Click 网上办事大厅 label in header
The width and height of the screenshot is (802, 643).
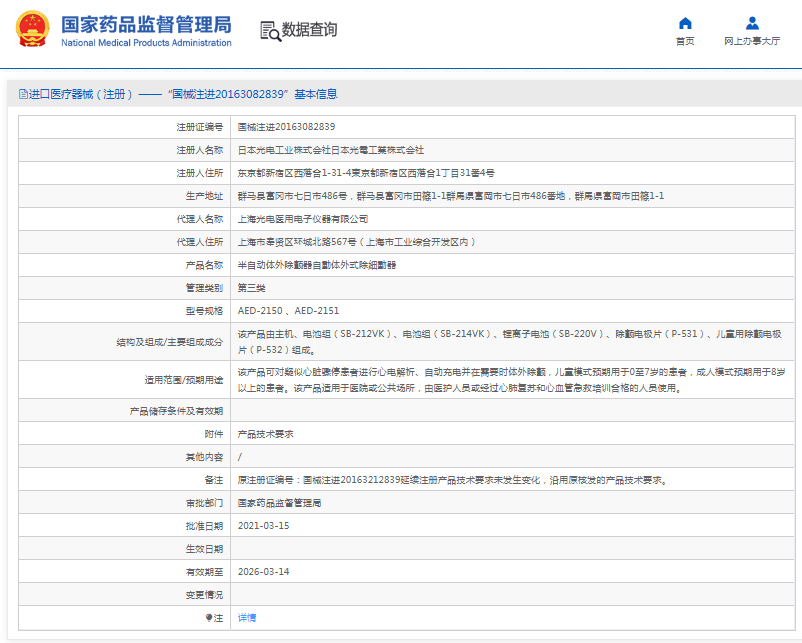pyautogui.click(x=752, y=41)
